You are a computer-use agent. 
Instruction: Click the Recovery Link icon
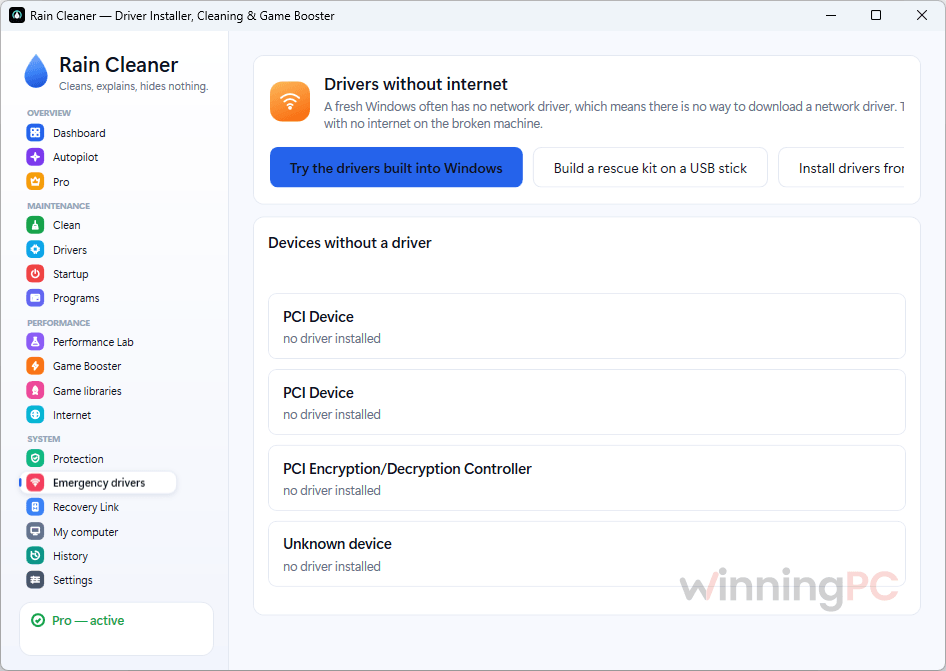pyautogui.click(x=35, y=507)
